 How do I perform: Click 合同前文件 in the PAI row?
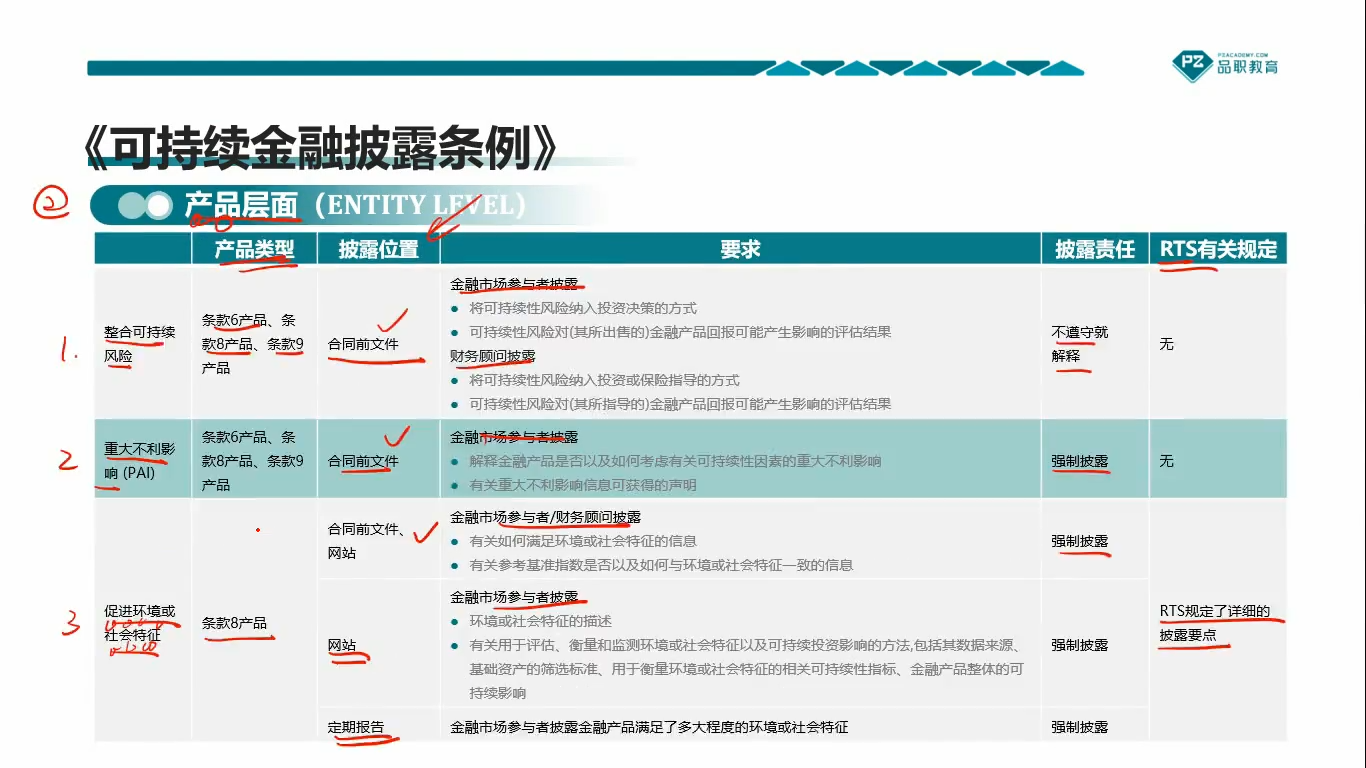coord(363,461)
